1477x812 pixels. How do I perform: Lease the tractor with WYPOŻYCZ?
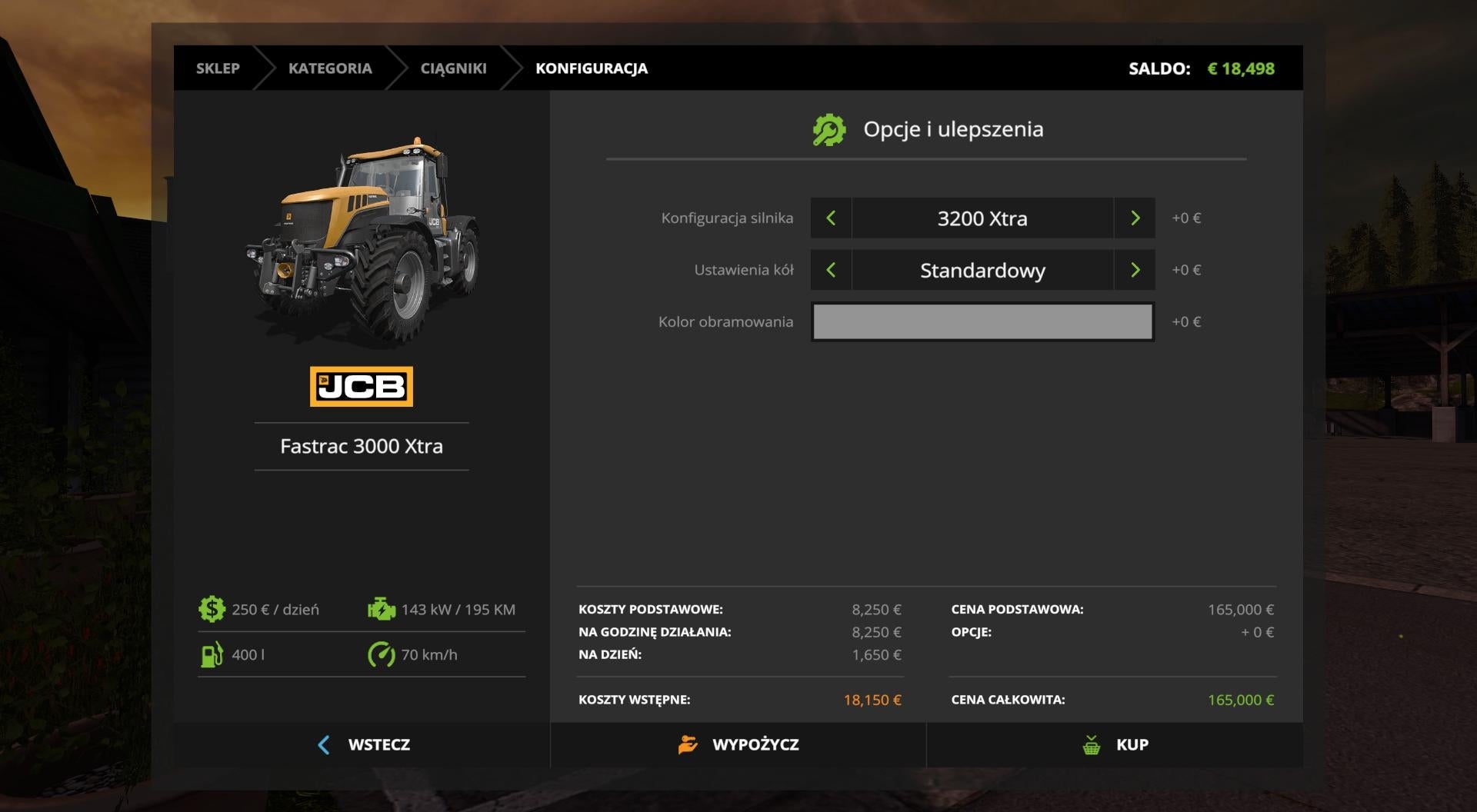738,744
